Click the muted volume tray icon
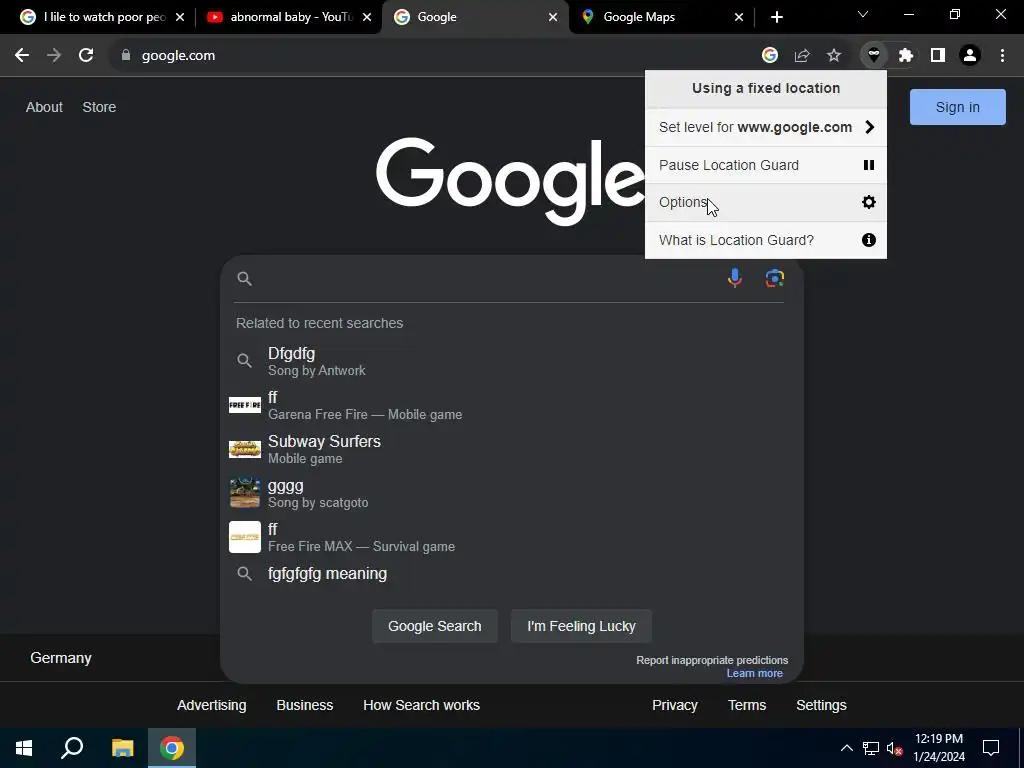This screenshot has width=1024, height=768. 894,748
